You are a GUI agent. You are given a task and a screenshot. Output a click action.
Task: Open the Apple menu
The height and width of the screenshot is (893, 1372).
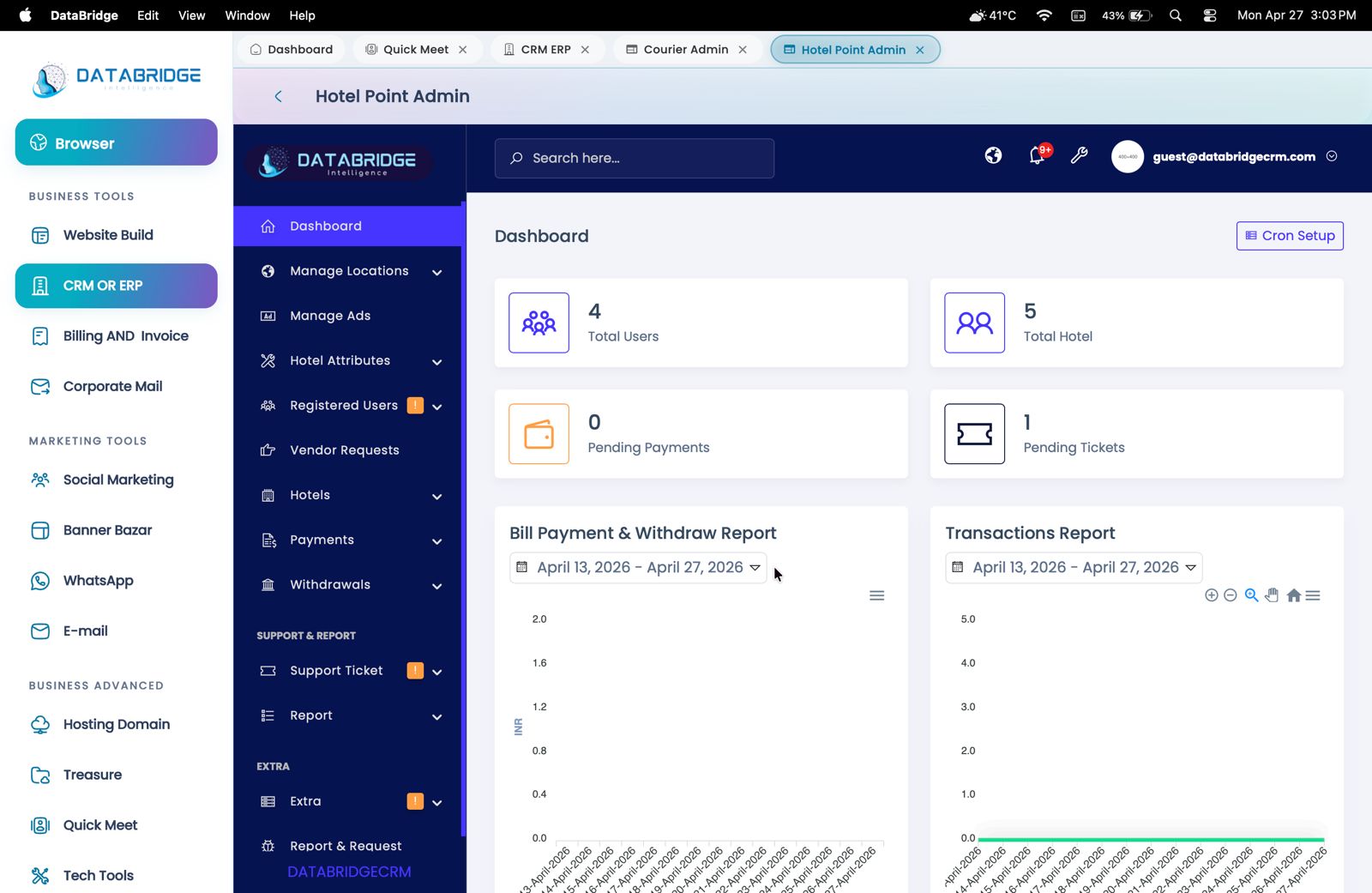(26, 15)
